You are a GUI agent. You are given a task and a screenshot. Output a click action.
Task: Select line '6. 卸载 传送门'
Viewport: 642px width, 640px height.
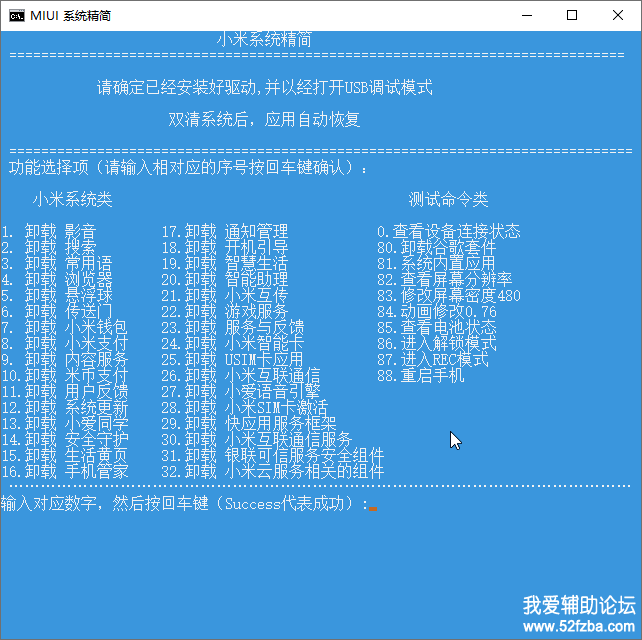click(57, 312)
